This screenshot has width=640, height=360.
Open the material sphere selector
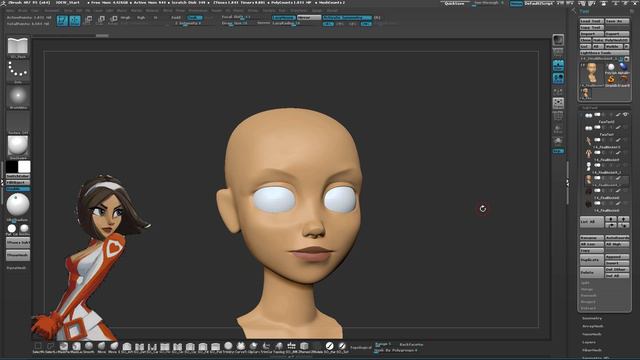(x=18, y=146)
